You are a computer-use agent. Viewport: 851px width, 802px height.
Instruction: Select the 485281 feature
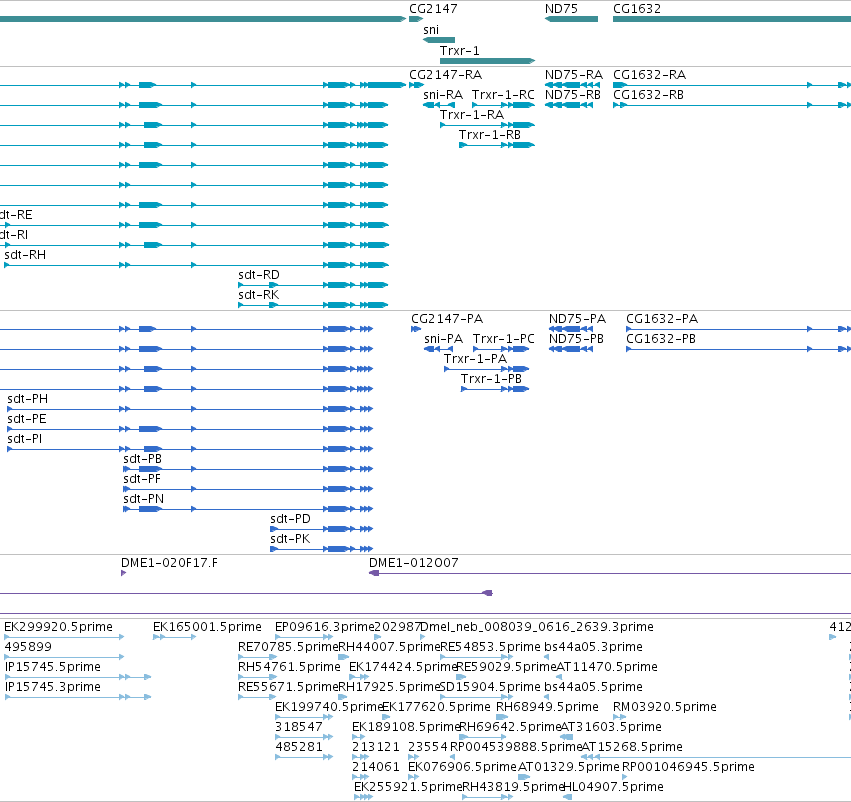point(304,757)
